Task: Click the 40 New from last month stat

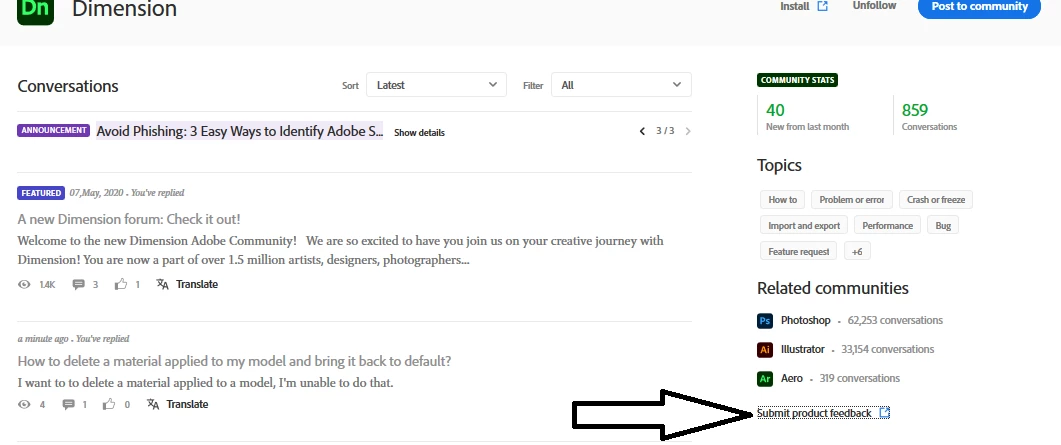Action: [x=807, y=116]
